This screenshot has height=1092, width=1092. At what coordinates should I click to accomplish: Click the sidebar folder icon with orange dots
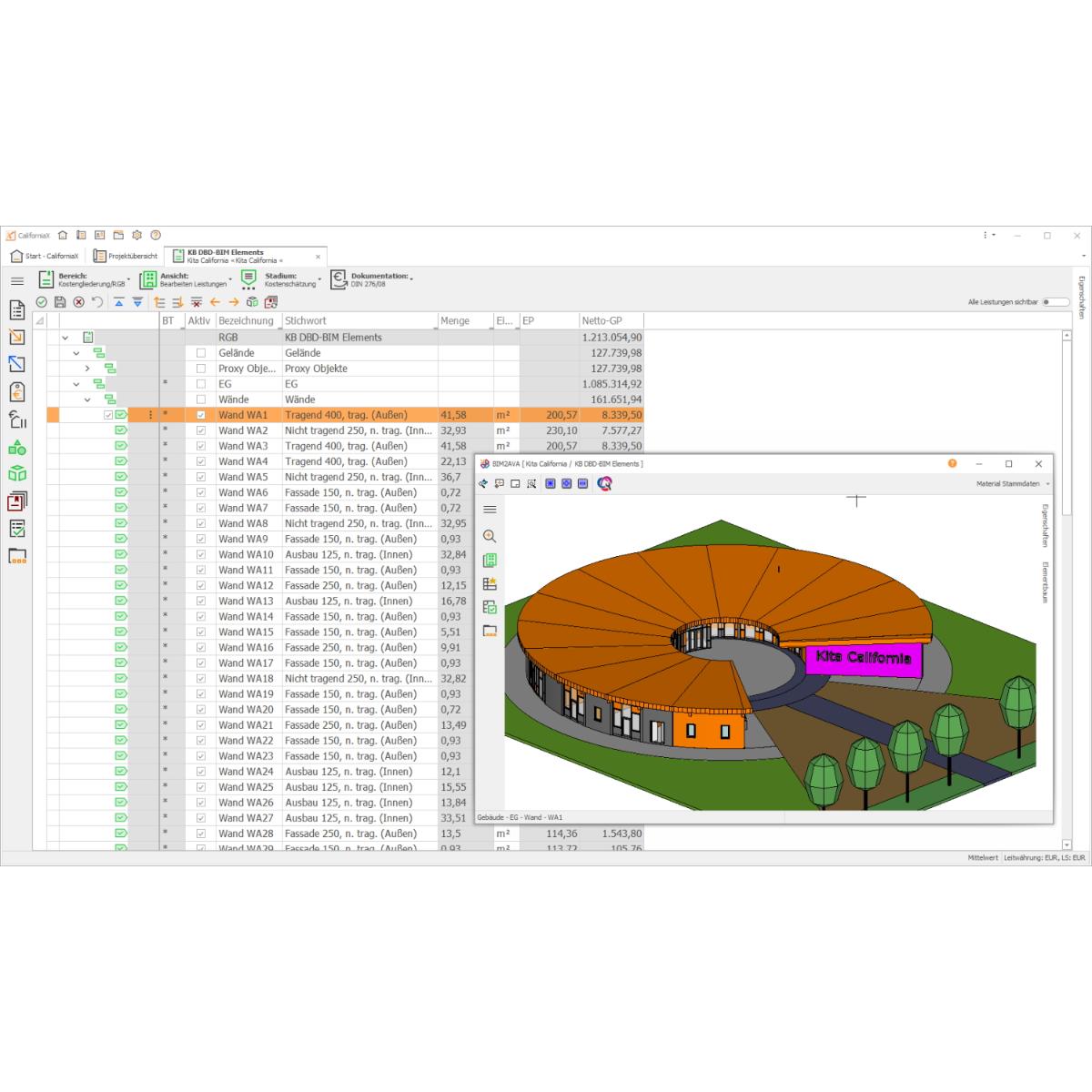click(x=17, y=556)
